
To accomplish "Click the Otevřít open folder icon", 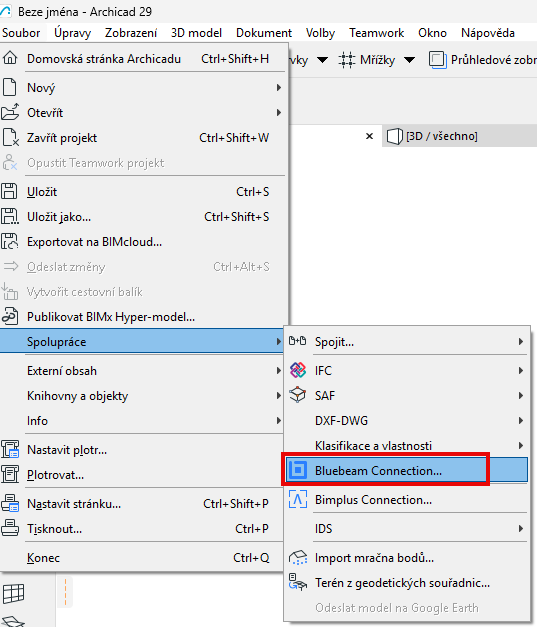I will tap(10, 112).
